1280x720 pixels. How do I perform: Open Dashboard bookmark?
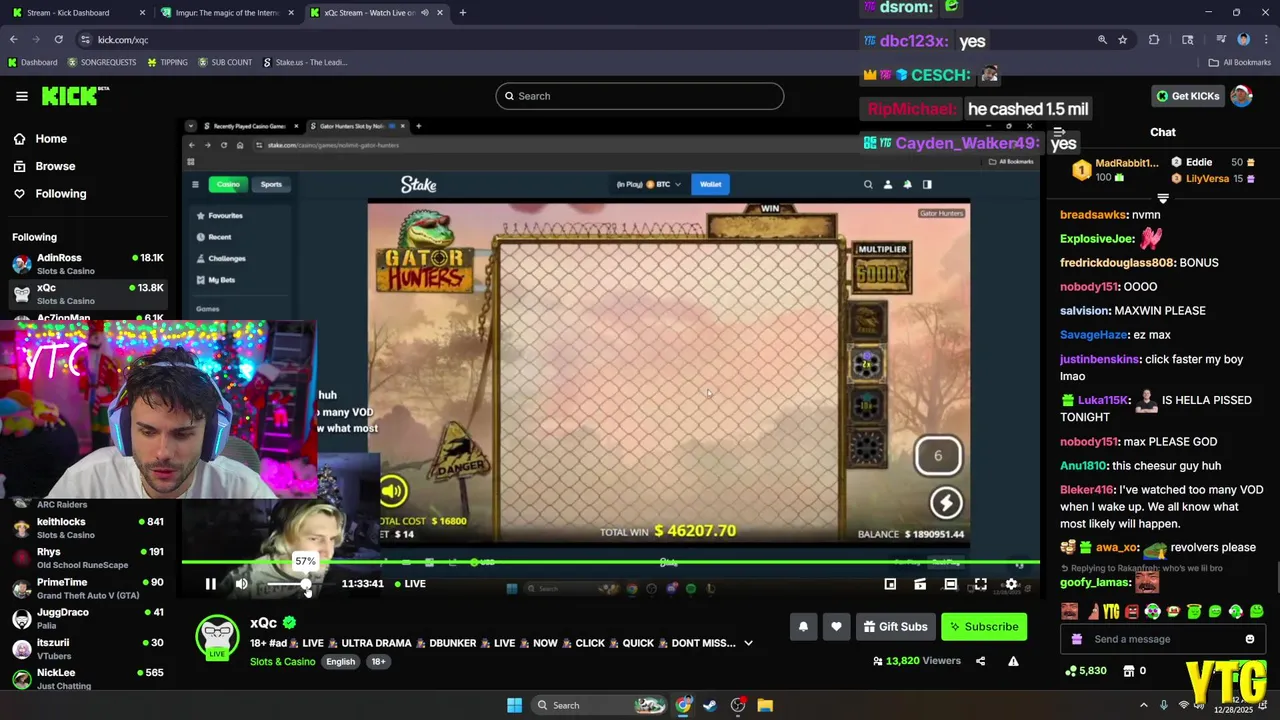coord(32,62)
